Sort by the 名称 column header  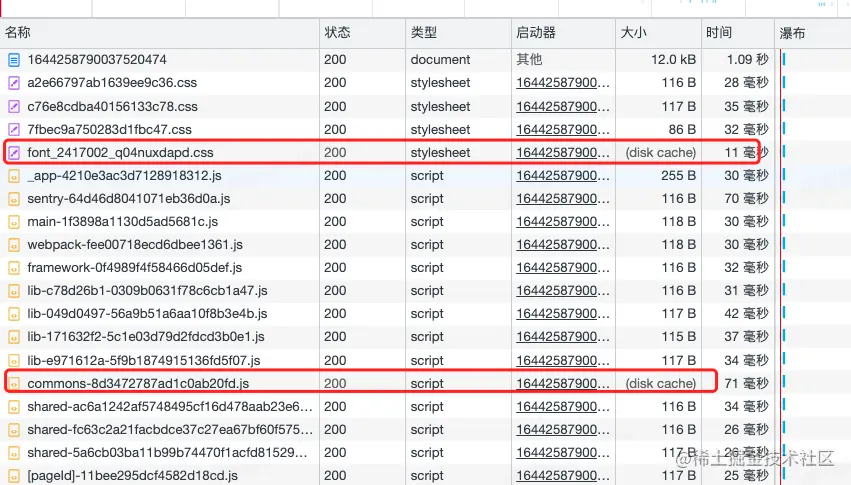click(x=160, y=33)
